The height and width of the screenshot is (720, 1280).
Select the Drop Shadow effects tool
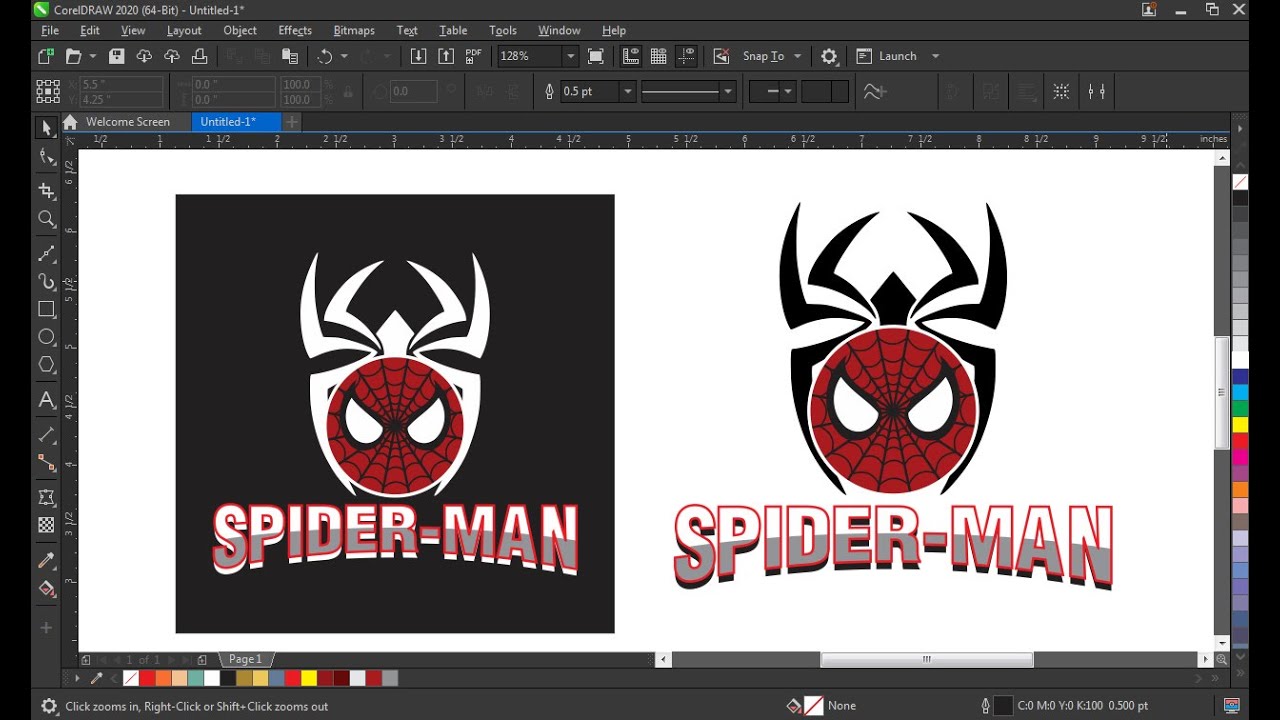[46, 497]
